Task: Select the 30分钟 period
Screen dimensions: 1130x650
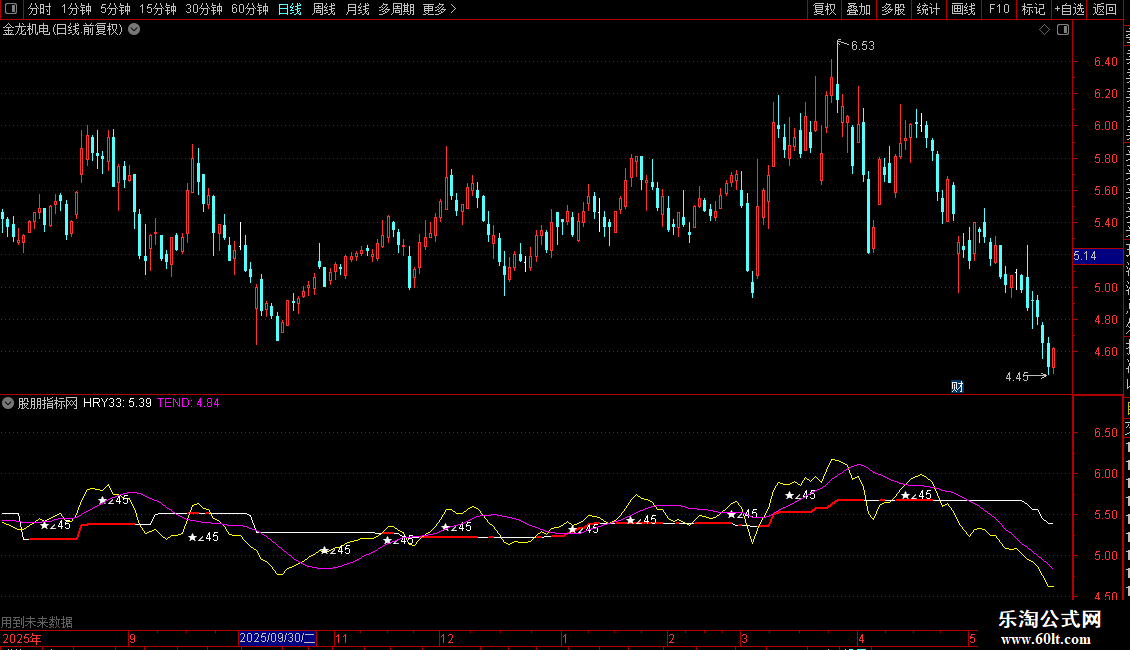Action: click(204, 9)
